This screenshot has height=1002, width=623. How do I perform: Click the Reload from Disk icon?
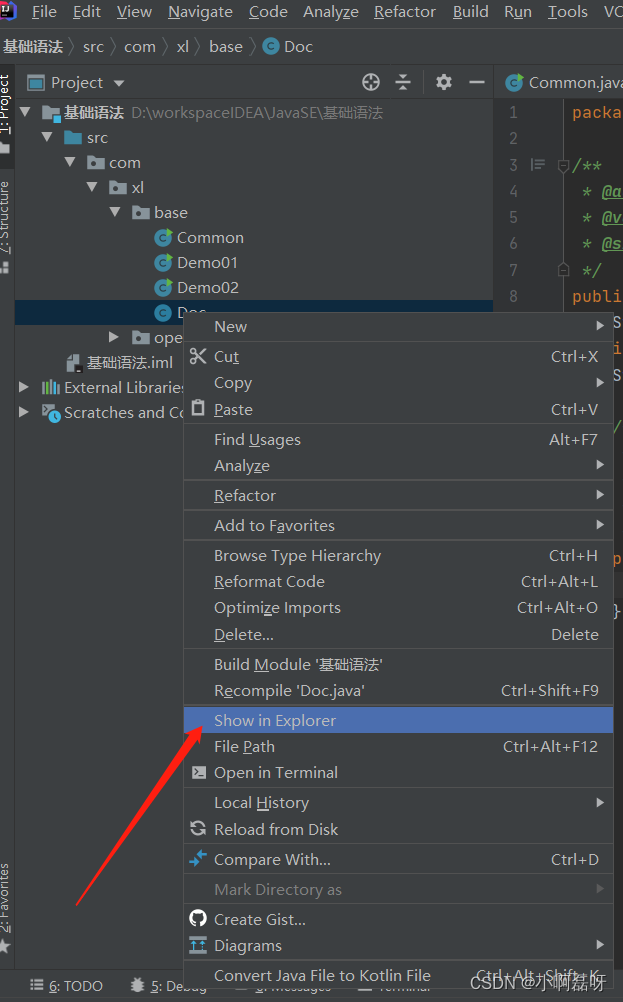198,829
